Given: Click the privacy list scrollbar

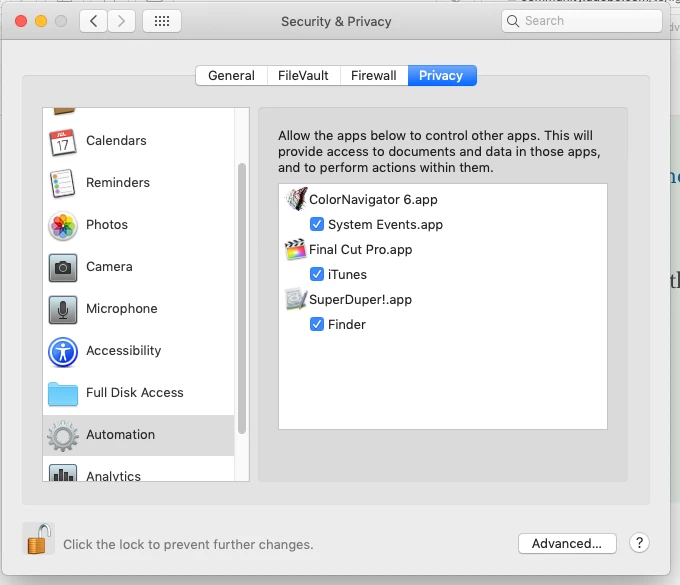Looking at the screenshot, I should pos(242,298).
